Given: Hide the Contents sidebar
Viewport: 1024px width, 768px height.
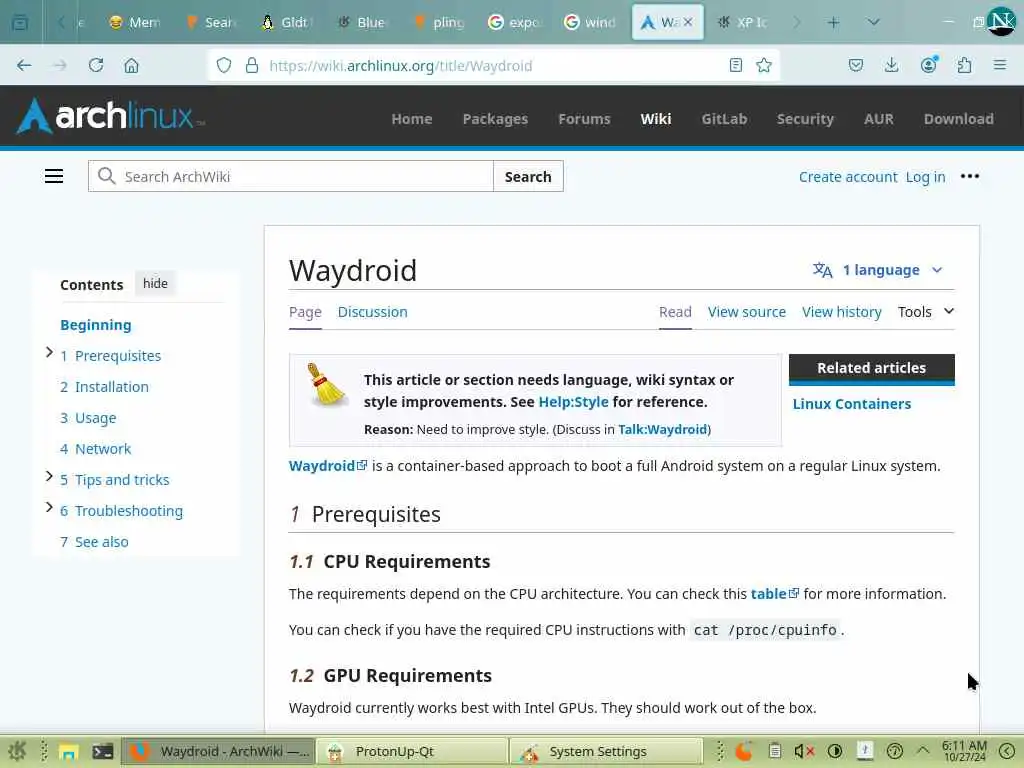Looking at the screenshot, I should (155, 283).
